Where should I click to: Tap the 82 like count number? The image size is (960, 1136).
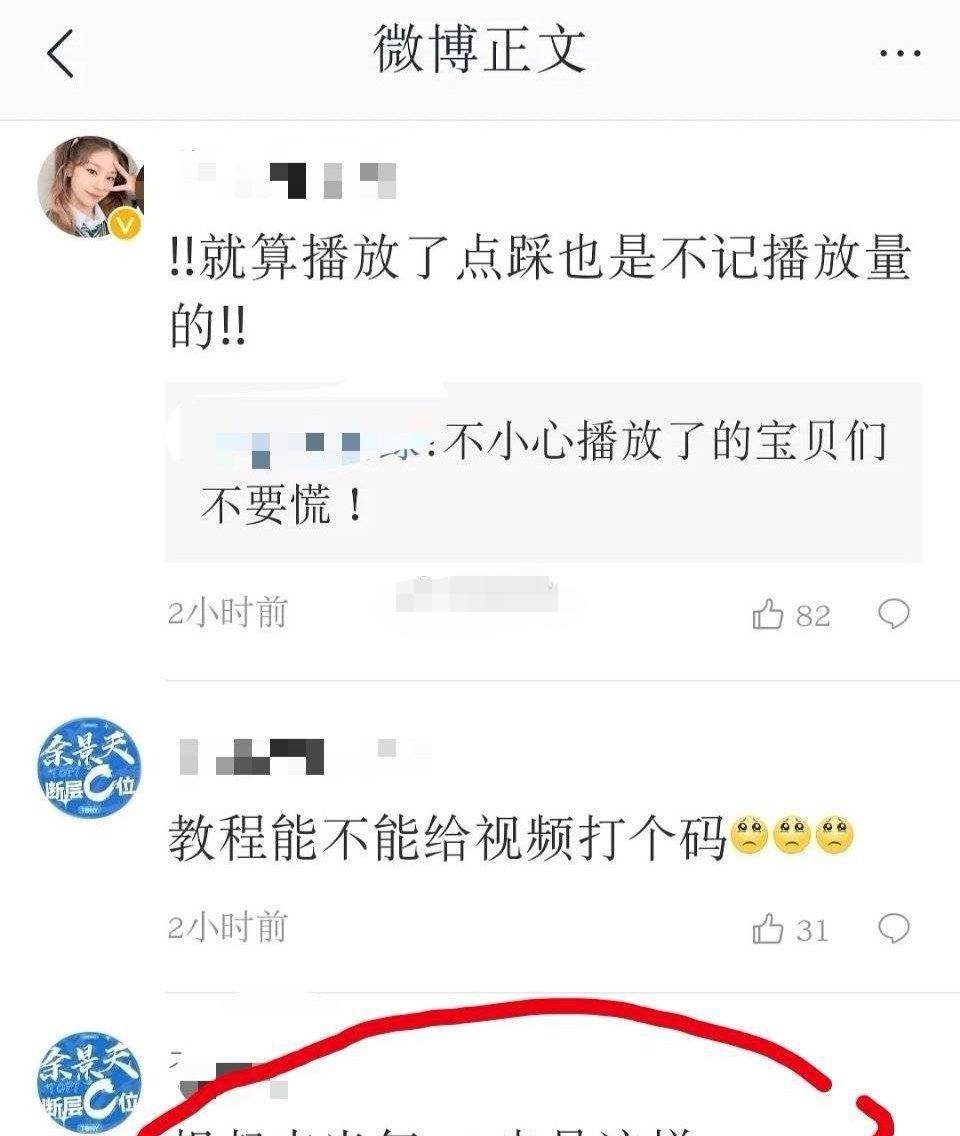coord(813,616)
